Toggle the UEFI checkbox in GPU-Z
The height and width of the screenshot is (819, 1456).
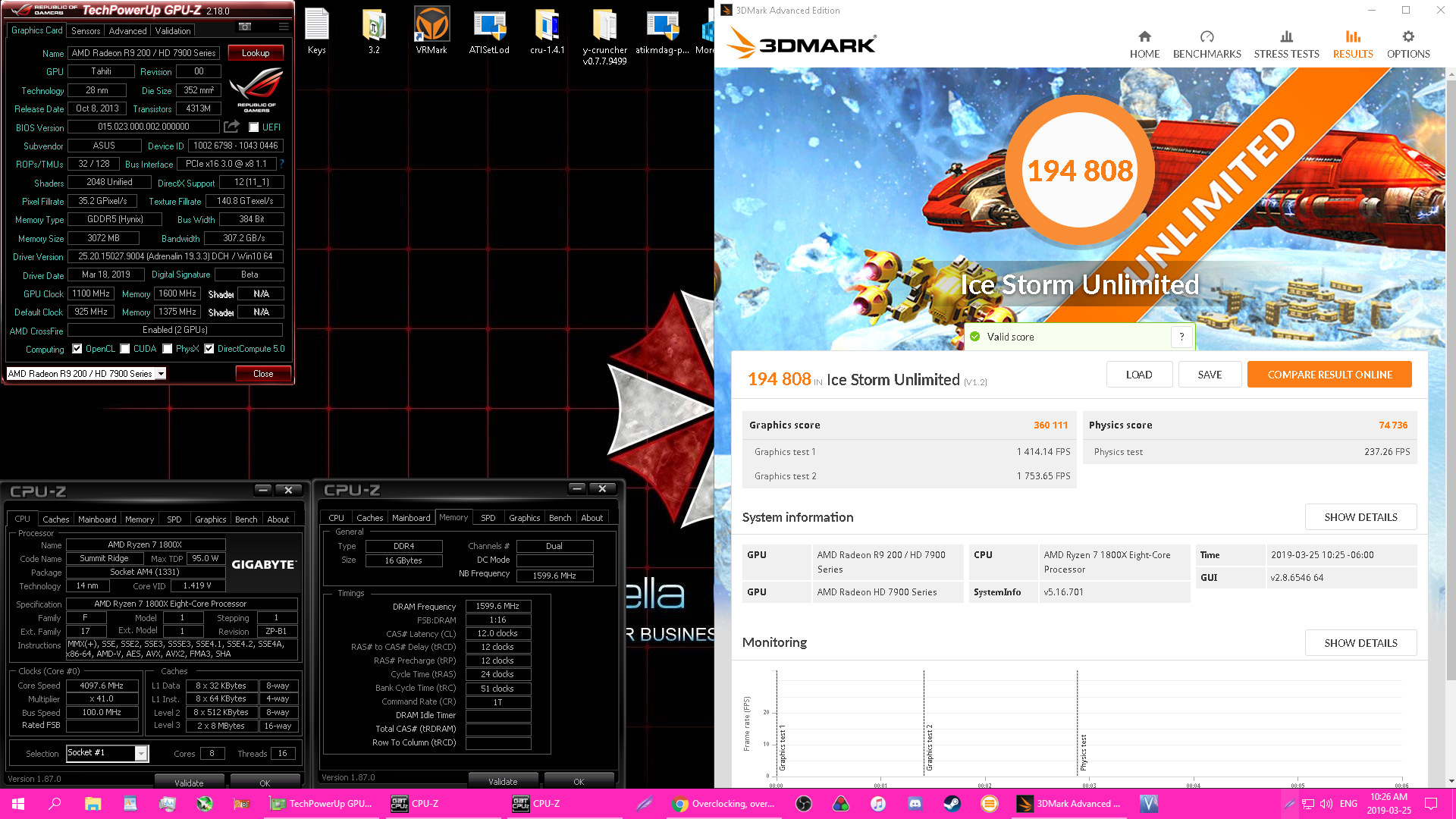[254, 127]
